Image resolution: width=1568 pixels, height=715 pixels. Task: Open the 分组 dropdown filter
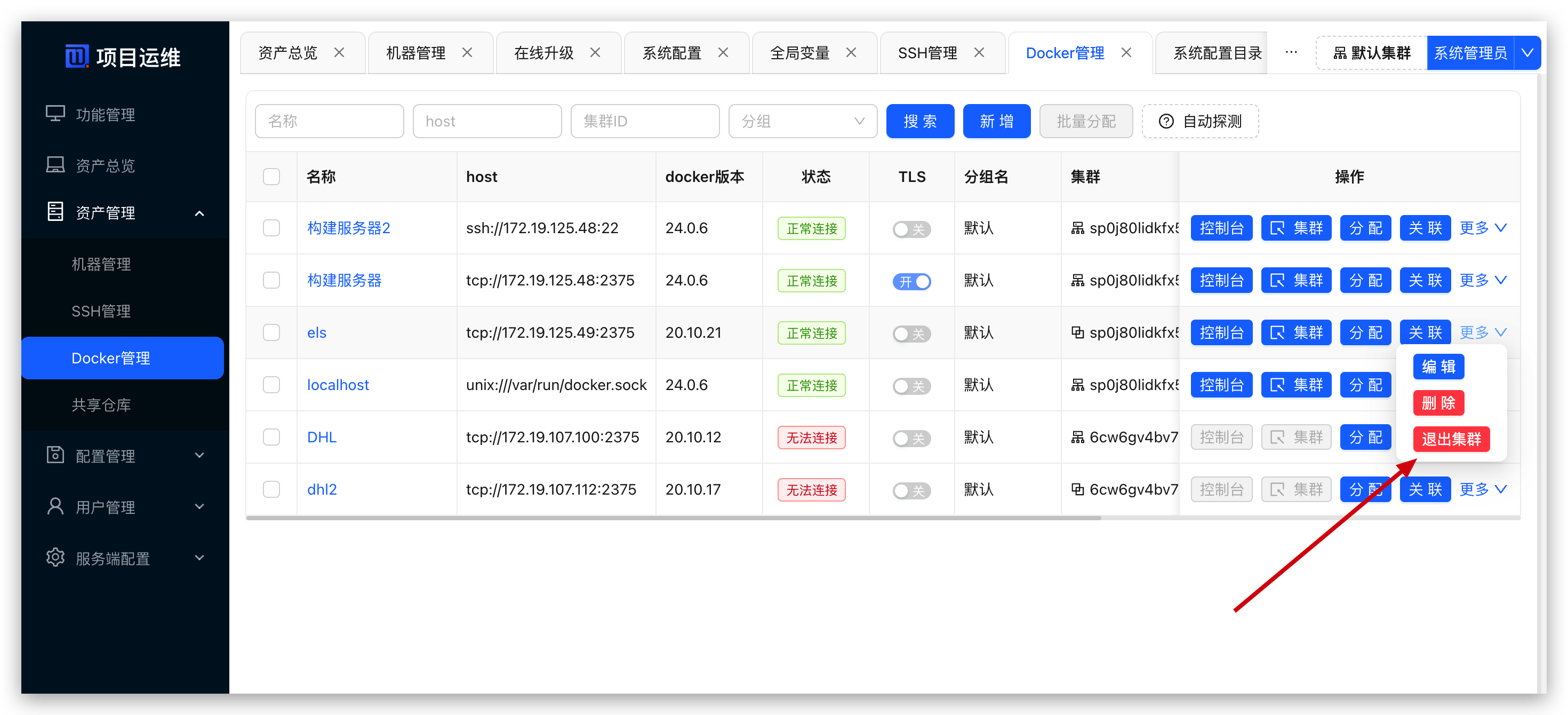point(802,121)
